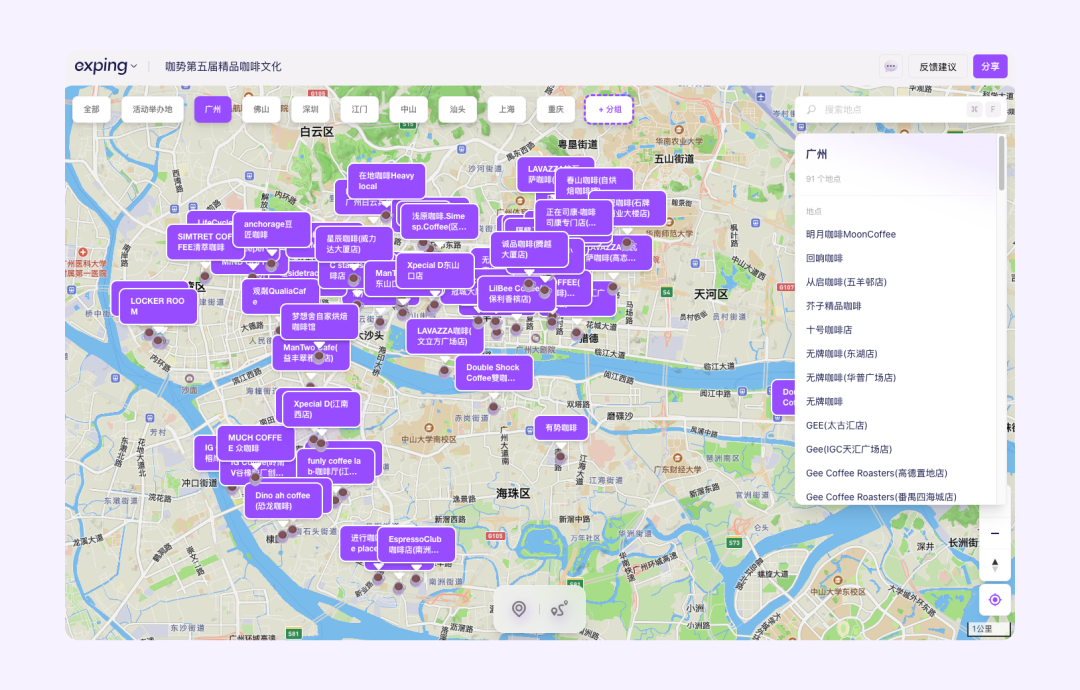This screenshot has width=1080, height=690.
Task: Switch to the 上海 city tab
Action: (x=506, y=110)
